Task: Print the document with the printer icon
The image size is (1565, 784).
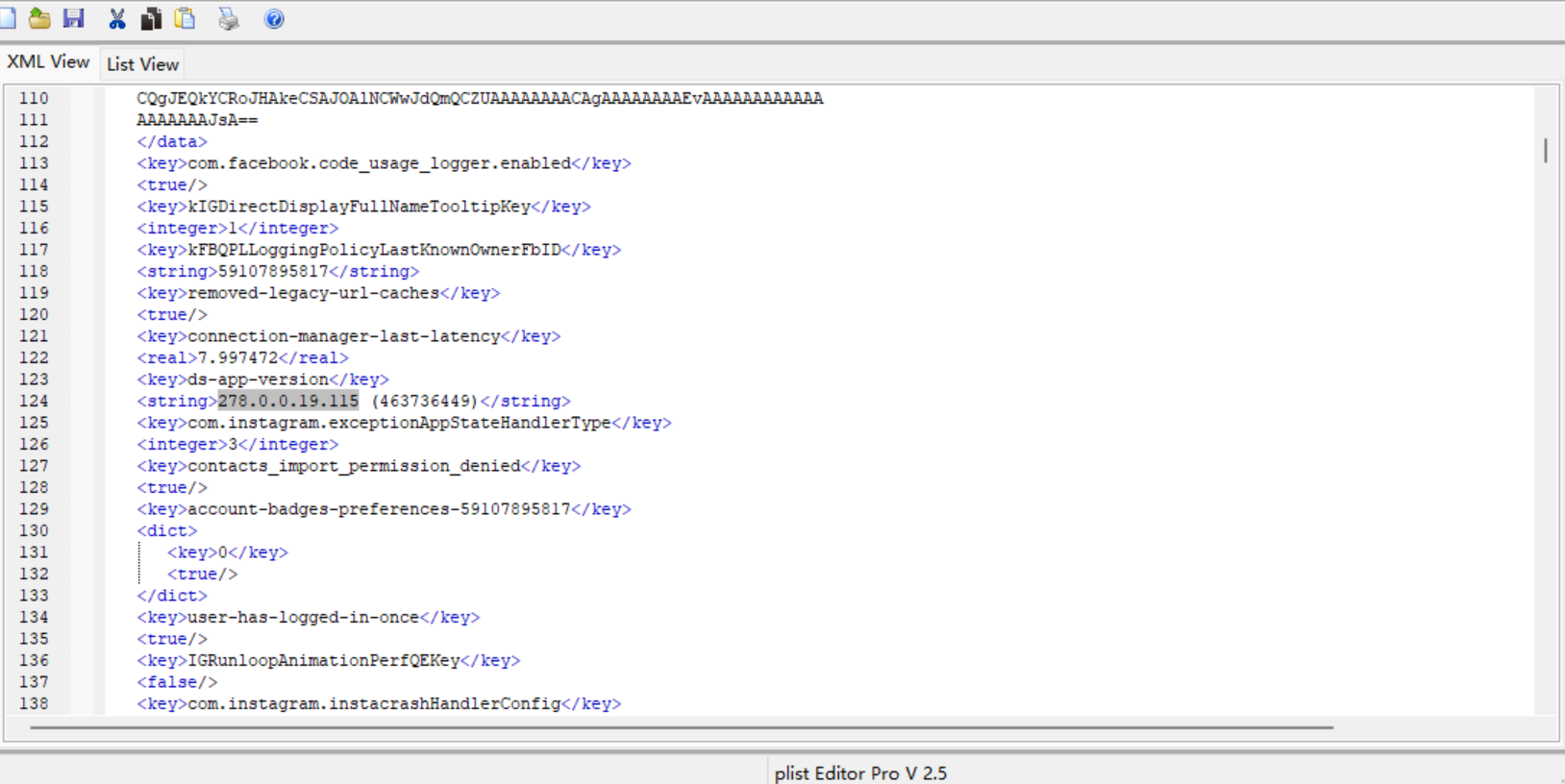Action: [229, 18]
